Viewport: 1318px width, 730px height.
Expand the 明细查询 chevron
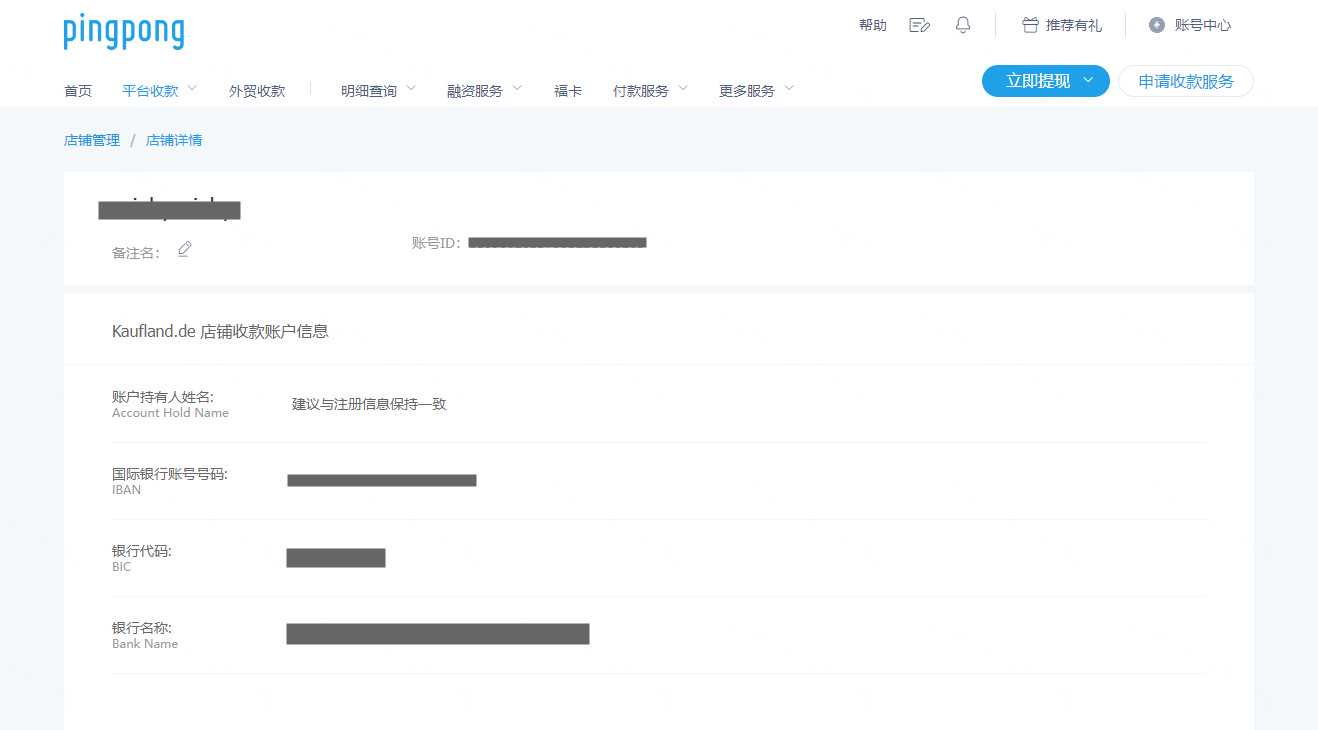click(411, 89)
